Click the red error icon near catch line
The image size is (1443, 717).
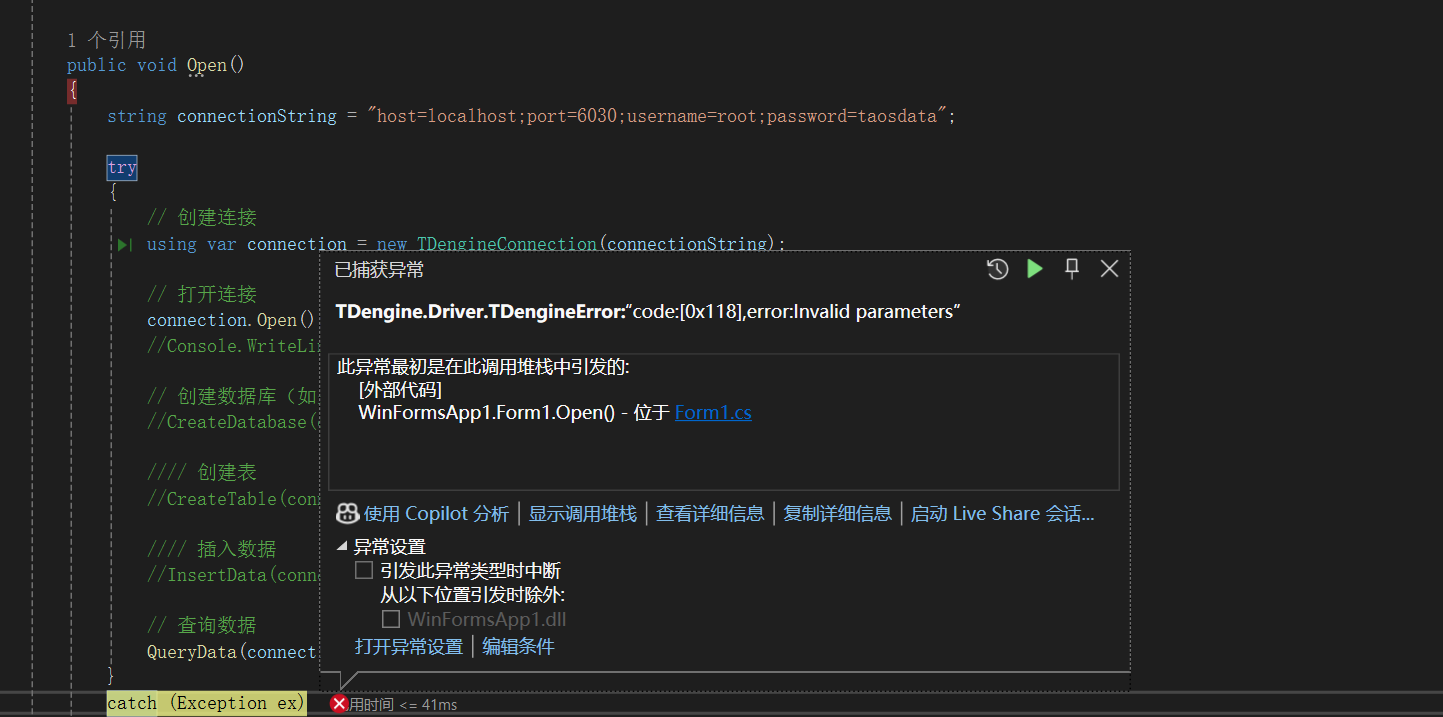point(339,704)
